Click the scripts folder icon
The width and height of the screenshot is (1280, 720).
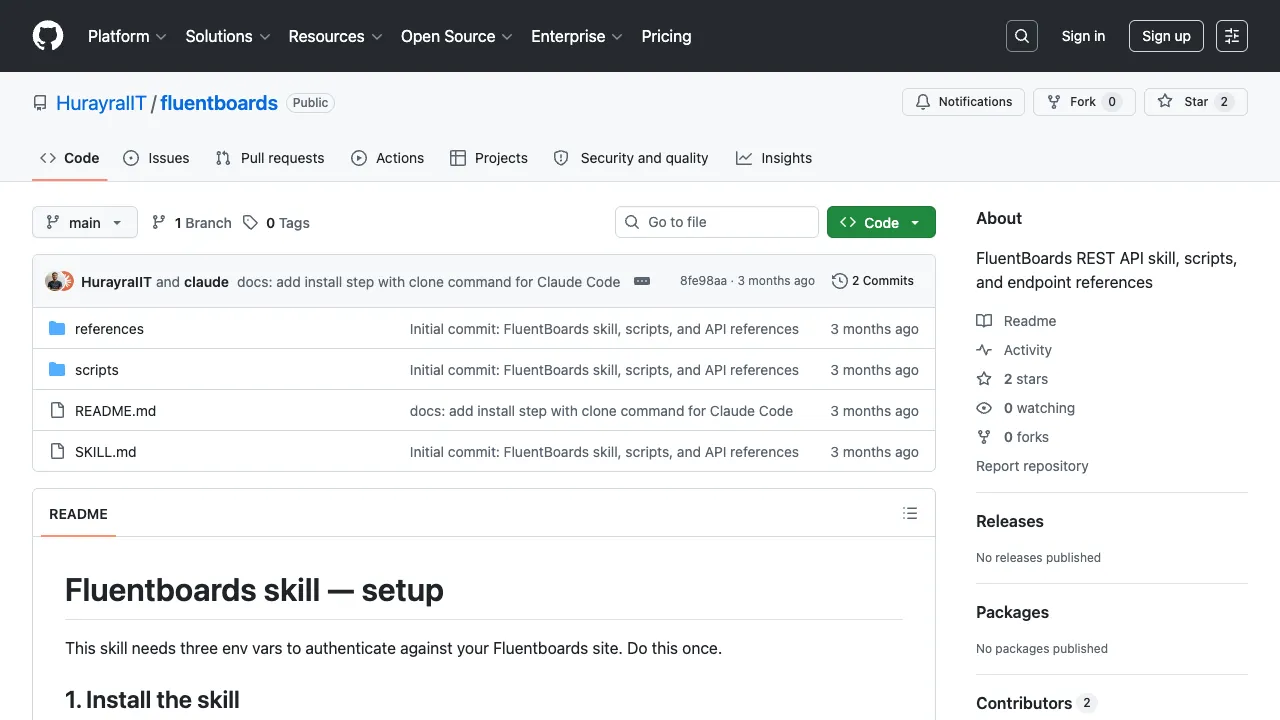tap(57, 370)
